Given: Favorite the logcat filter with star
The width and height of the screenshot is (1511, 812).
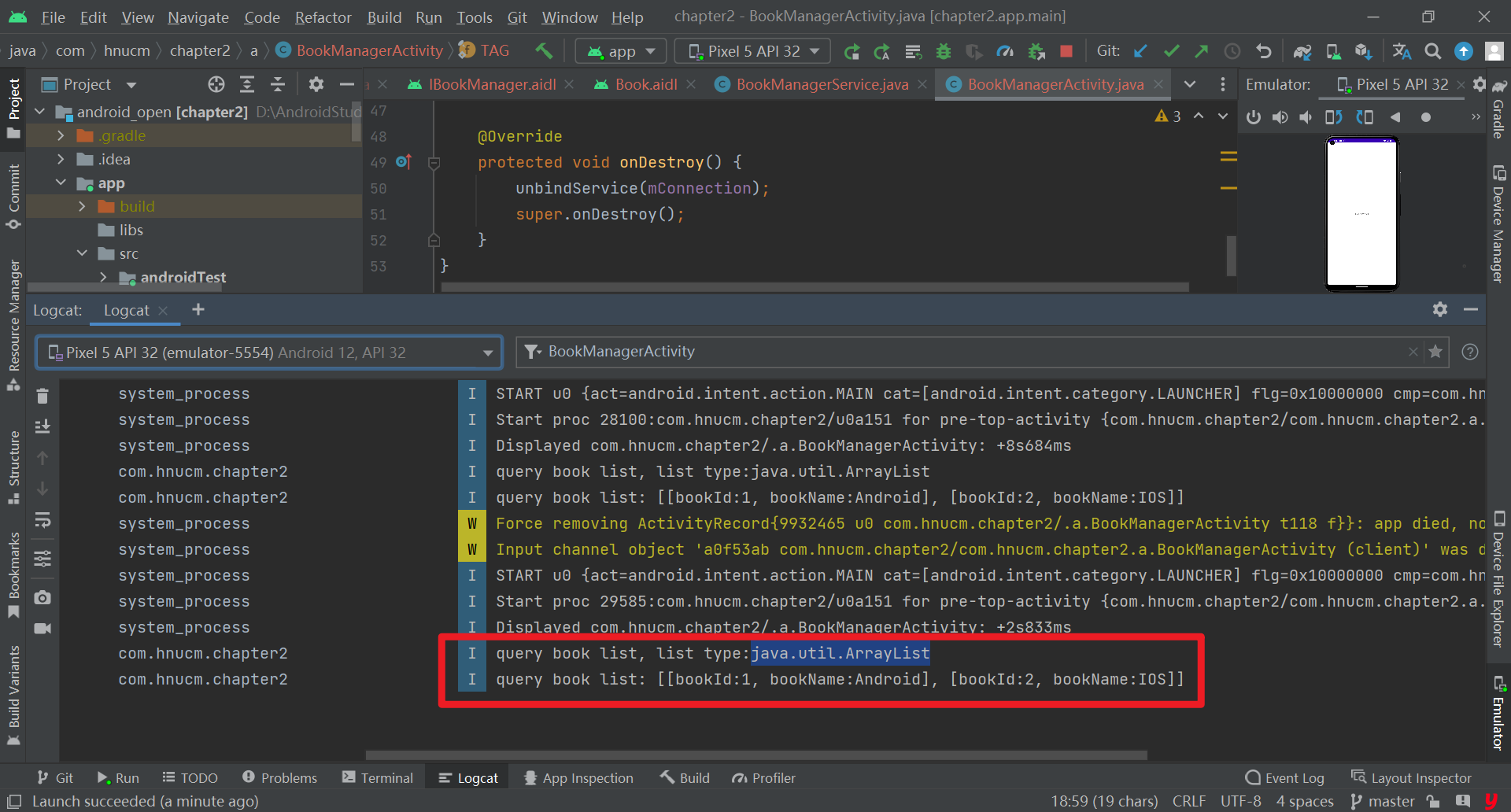Looking at the screenshot, I should pyautogui.click(x=1435, y=352).
